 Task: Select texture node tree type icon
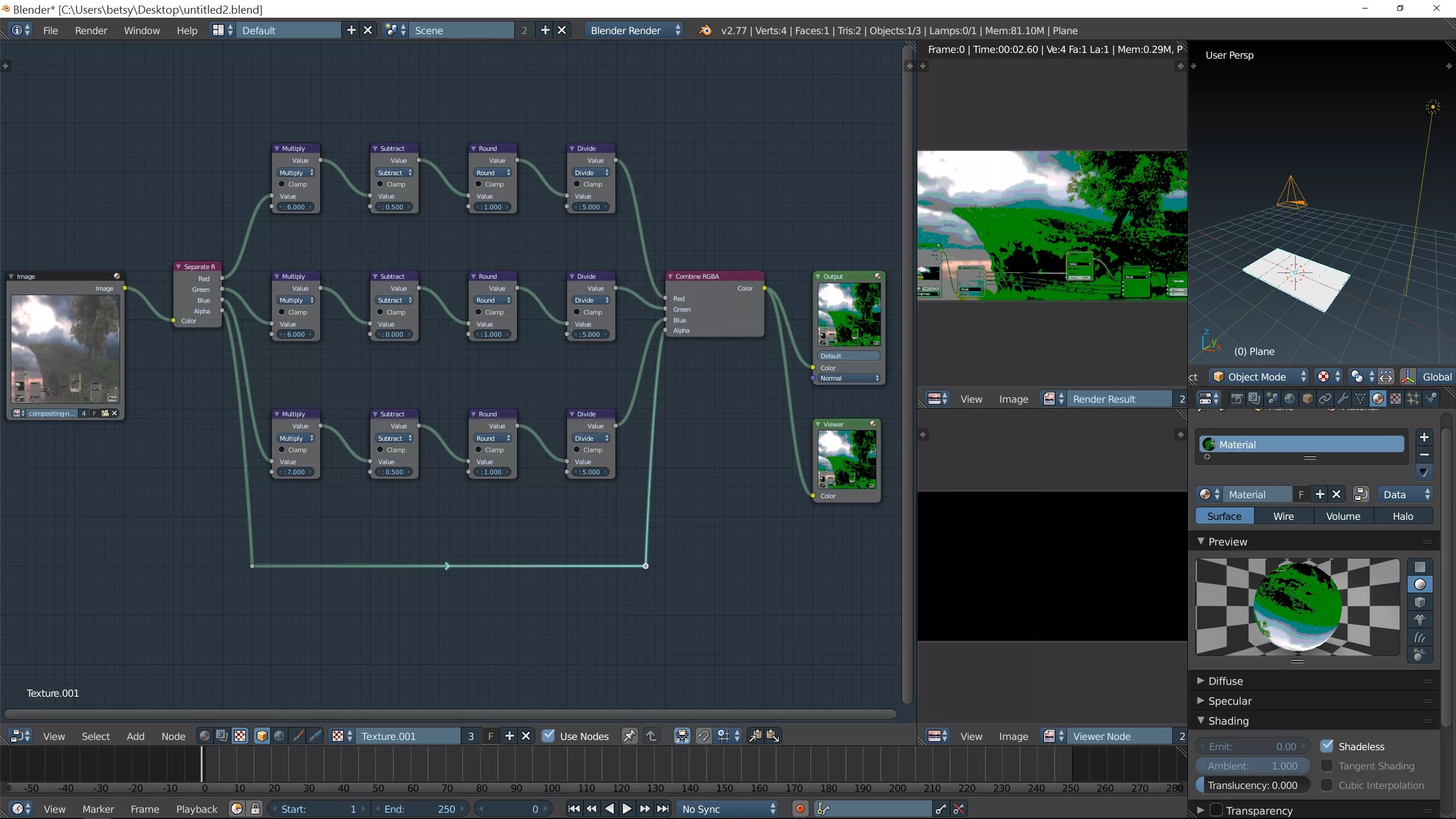(x=241, y=736)
